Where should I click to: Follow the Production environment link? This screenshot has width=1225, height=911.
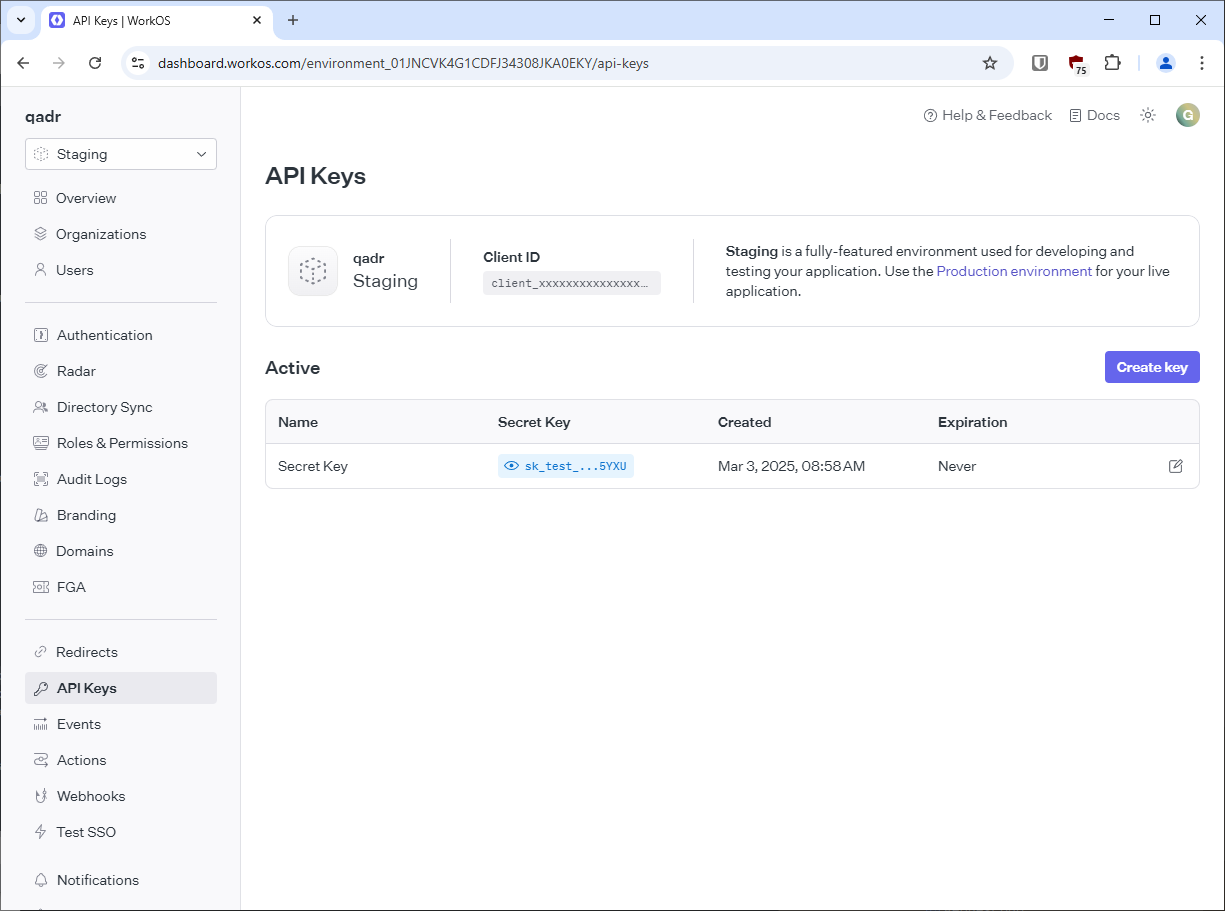1014,271
